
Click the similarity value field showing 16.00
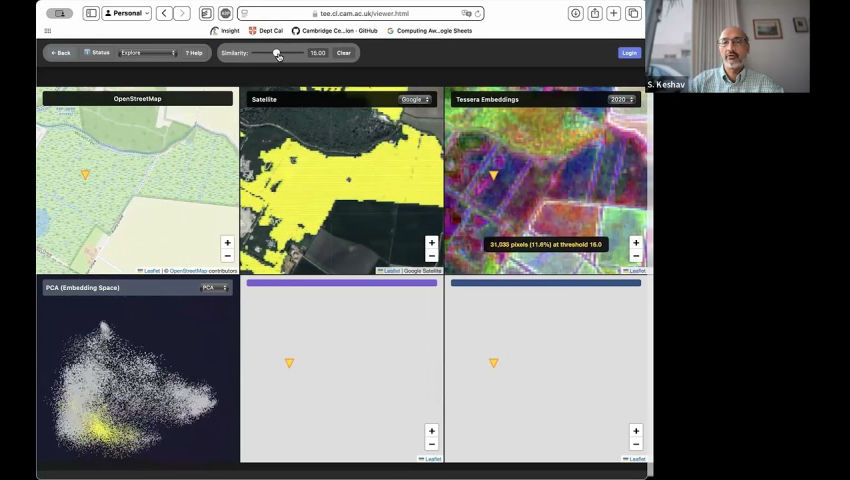pos(318,53)
